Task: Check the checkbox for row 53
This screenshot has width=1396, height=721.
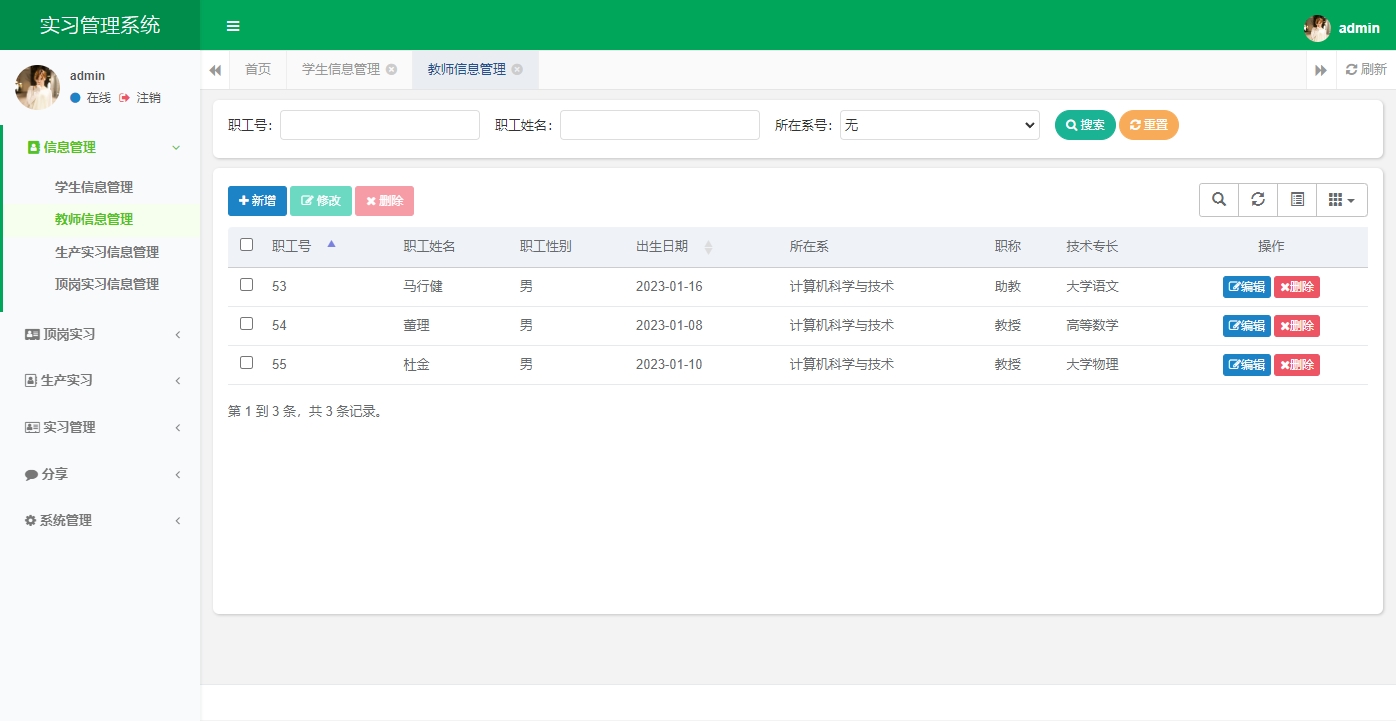Action: point(247,285)
